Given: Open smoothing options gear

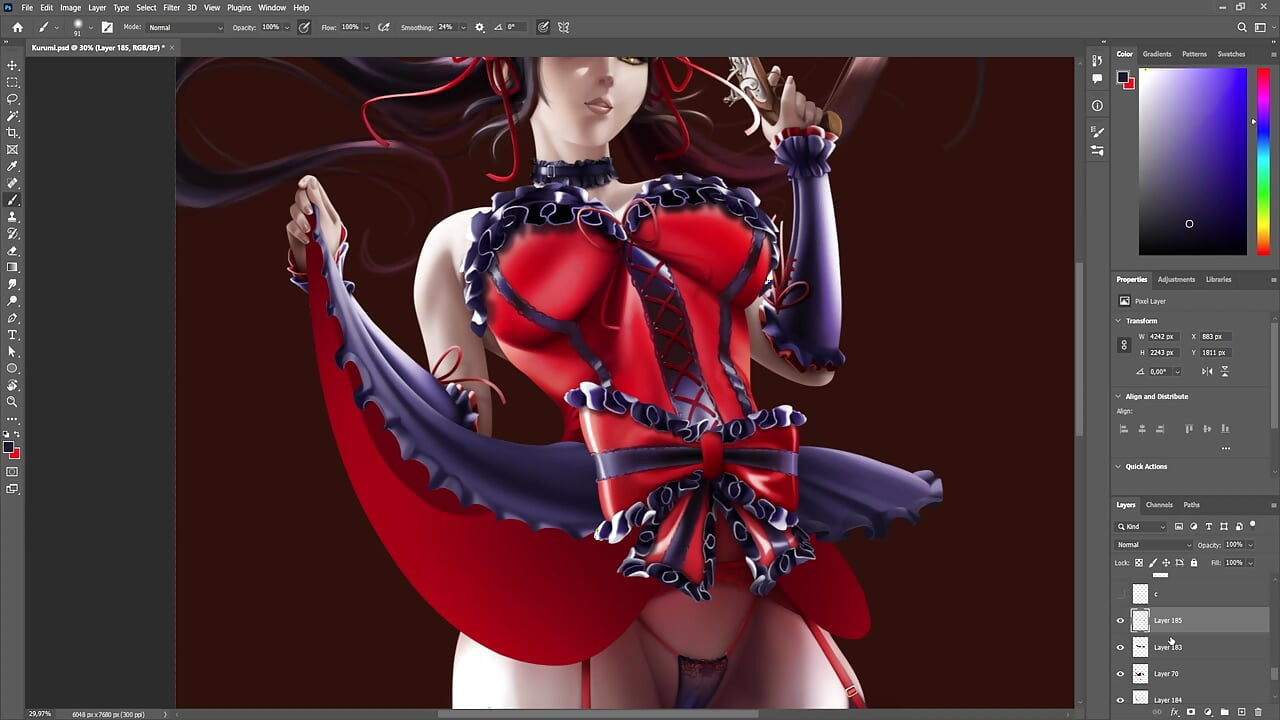Looking at the screenshot, I should [480, 27].
